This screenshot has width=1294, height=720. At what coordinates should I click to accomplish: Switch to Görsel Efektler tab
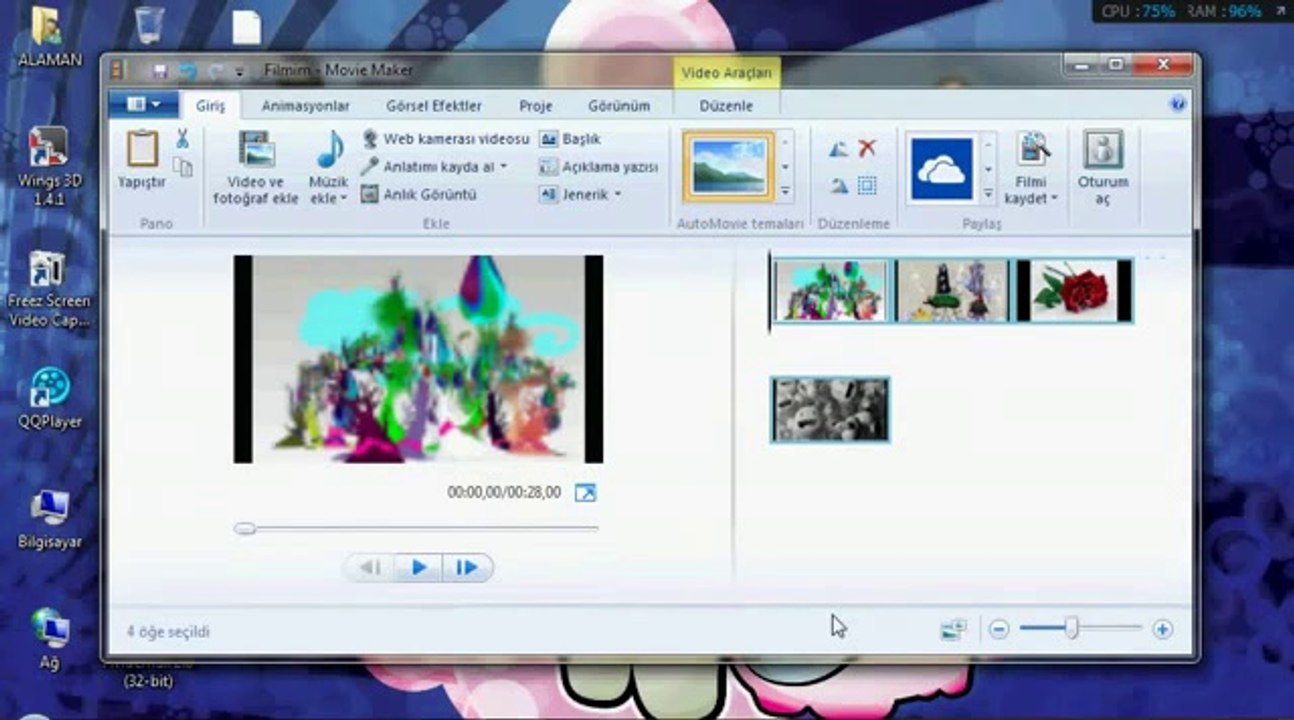(x=434, y=105)
